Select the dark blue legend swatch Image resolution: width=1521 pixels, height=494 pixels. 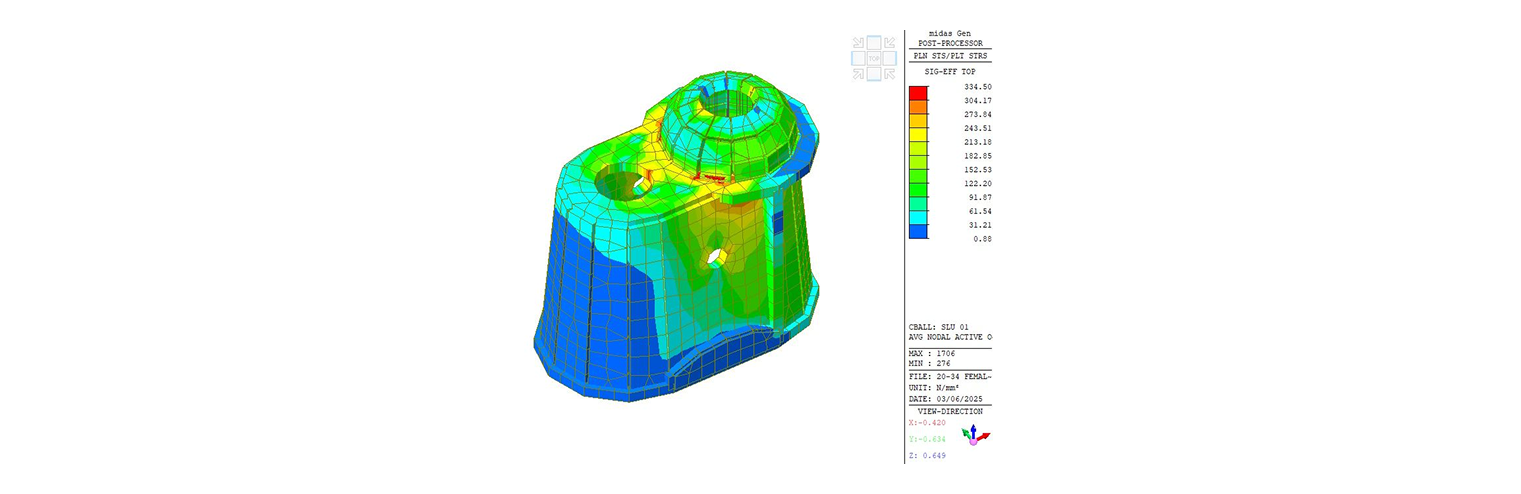click(x=917, y=232)
